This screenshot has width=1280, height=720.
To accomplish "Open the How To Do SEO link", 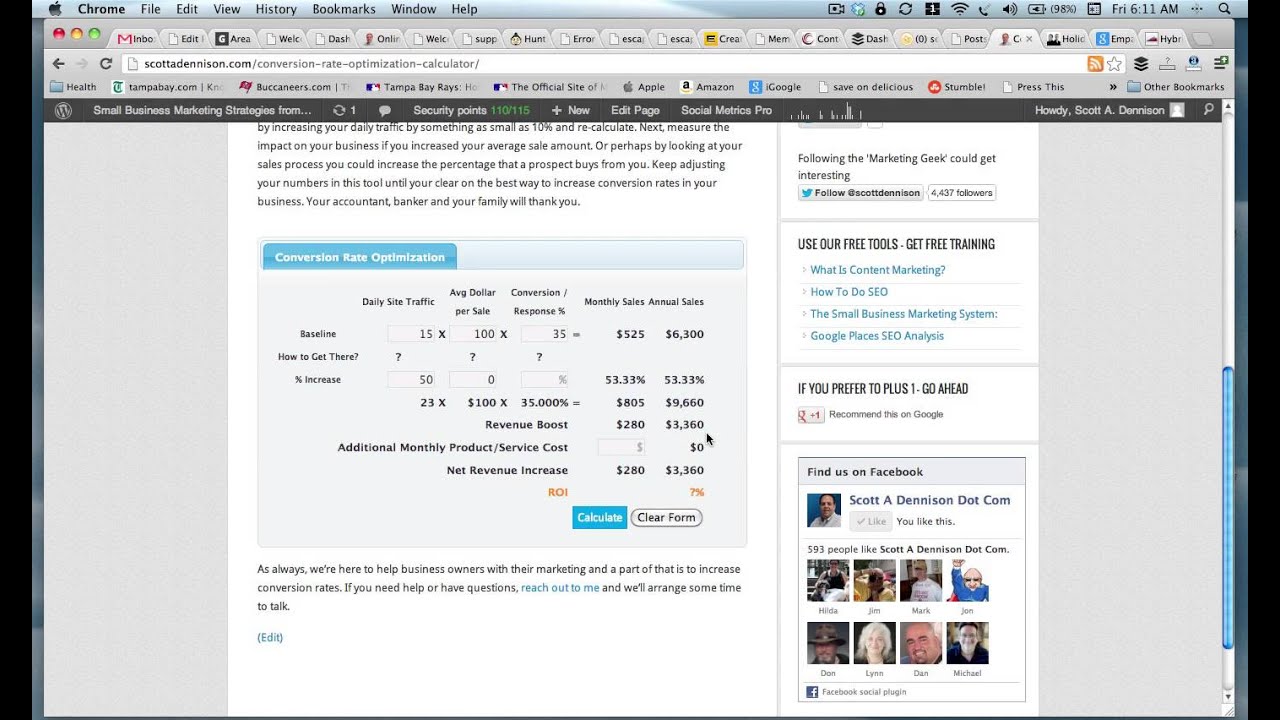I will click(x=849, y=292).
